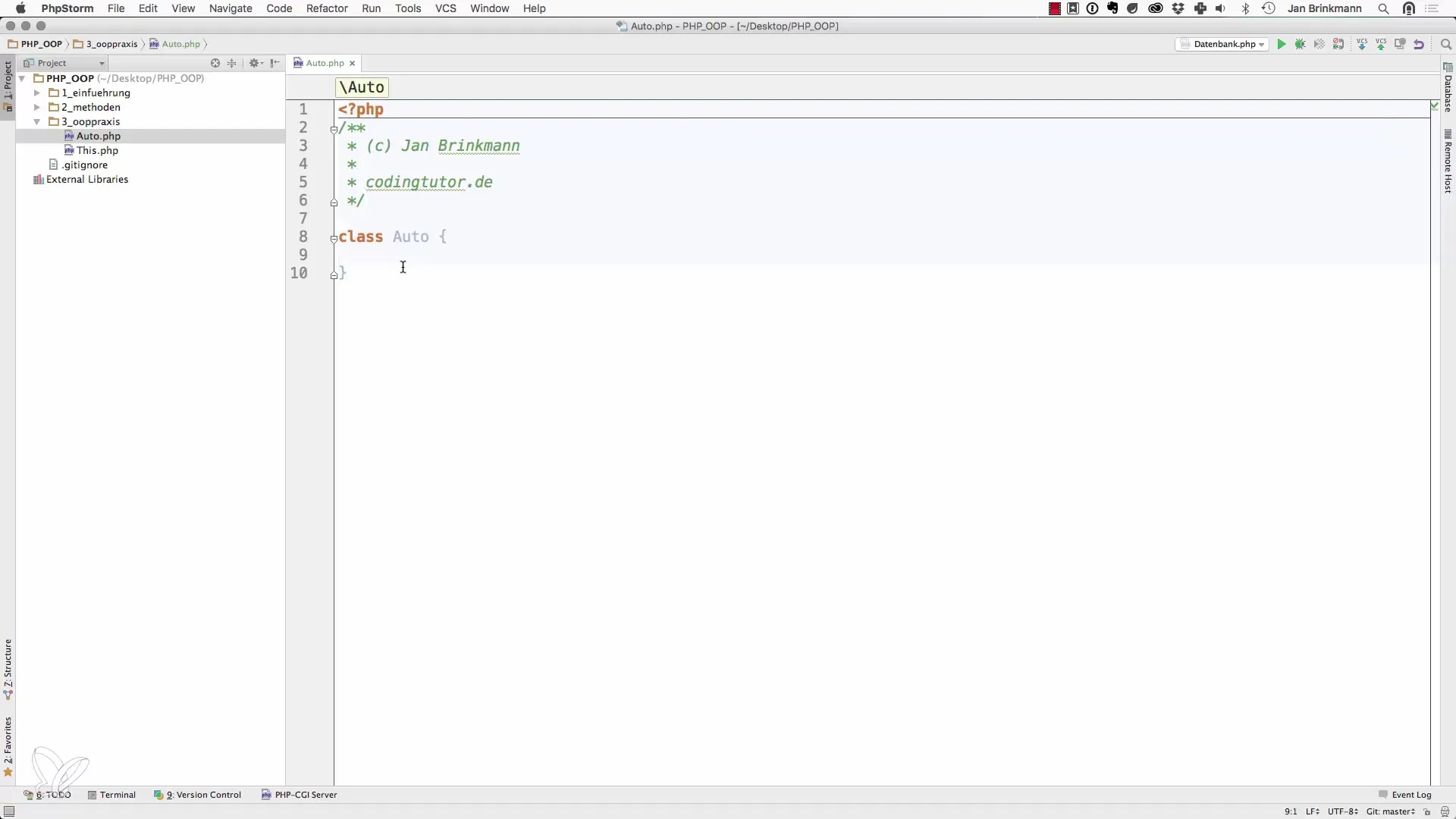Select External Libraries in the tree
Image resolution: width=1456 pixels, height=819 pixels.
tap(81, 179)
